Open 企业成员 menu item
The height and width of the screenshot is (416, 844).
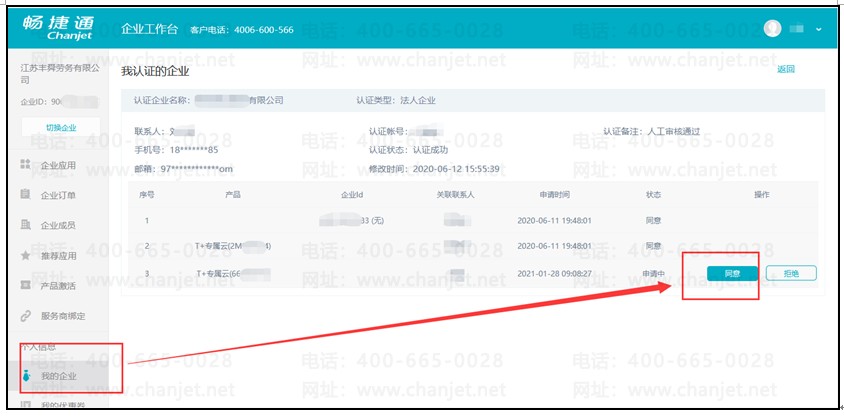[58, 225]
